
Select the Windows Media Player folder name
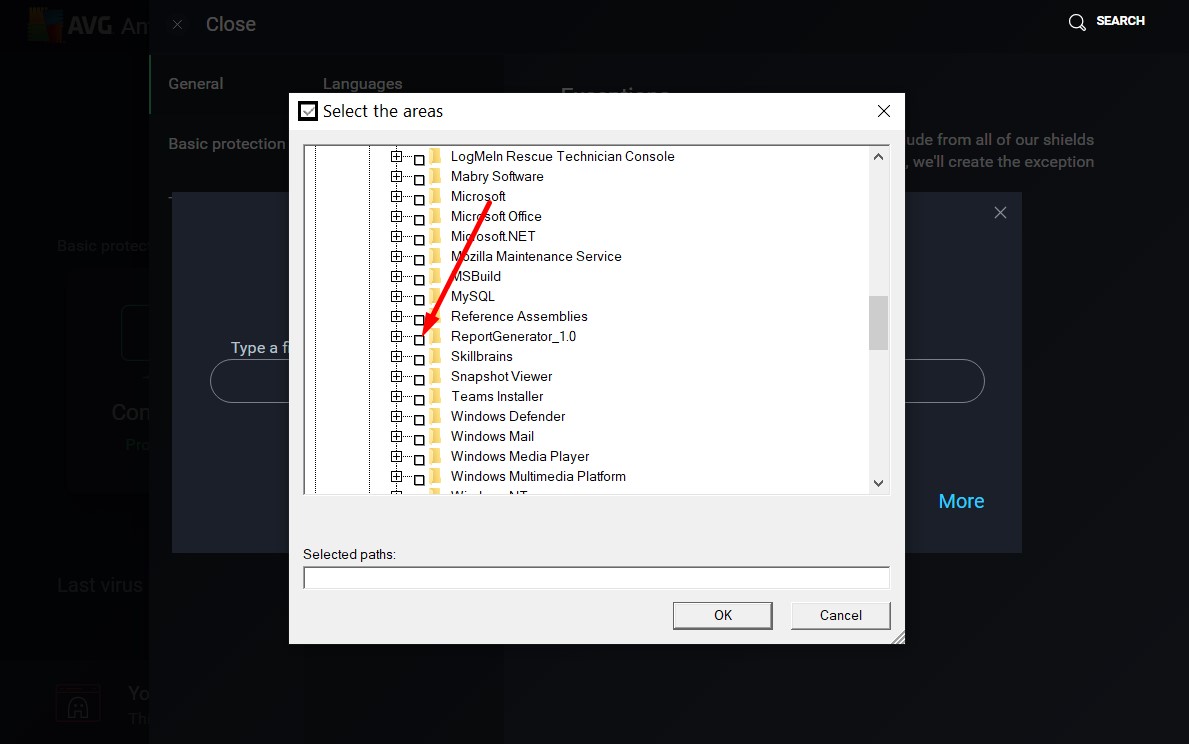520,456
